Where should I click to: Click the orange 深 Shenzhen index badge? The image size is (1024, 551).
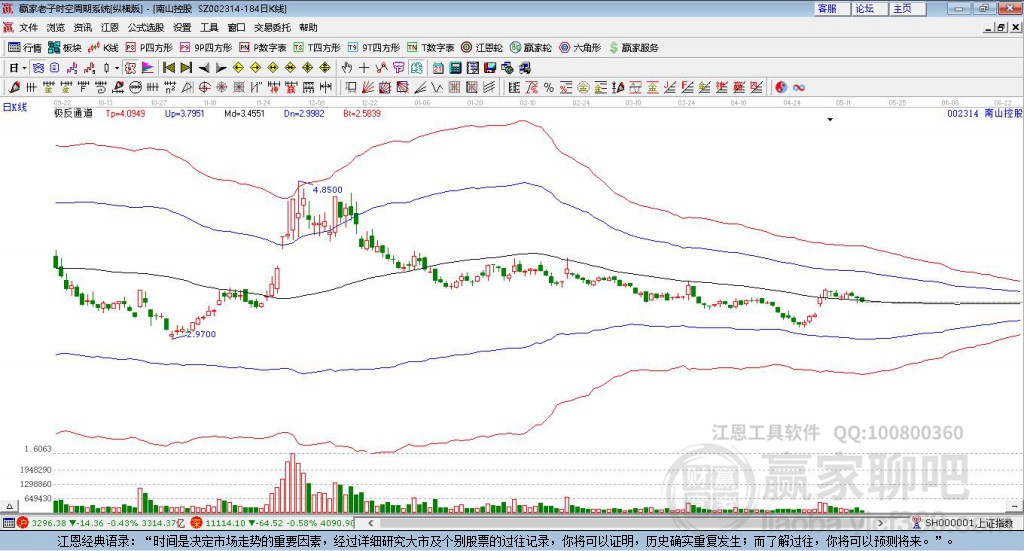point(197,523)
